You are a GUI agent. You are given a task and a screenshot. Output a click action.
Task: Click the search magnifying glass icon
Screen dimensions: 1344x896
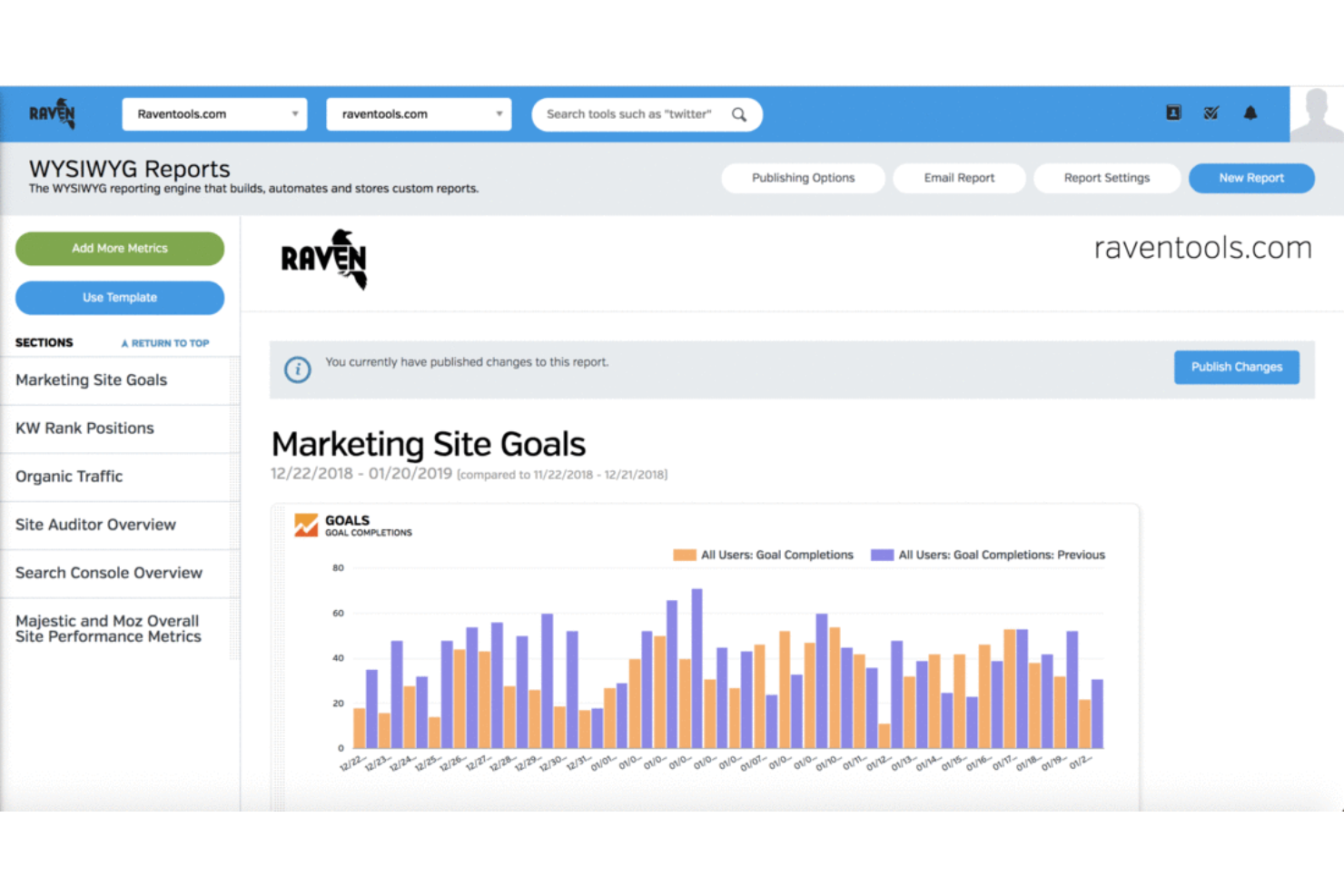pyautogui.click(x=739, y=113)
